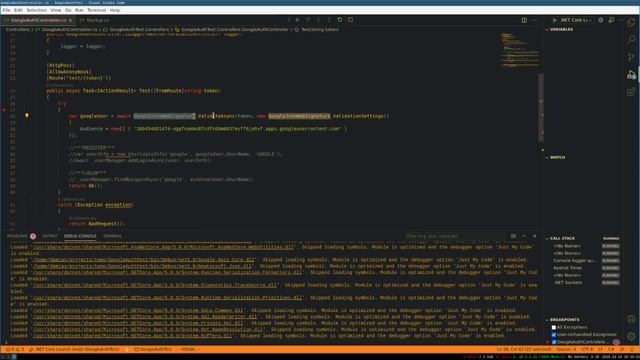The image size is (640, 360).
Task: Open the Go menu
Action: tap(68, 10)
